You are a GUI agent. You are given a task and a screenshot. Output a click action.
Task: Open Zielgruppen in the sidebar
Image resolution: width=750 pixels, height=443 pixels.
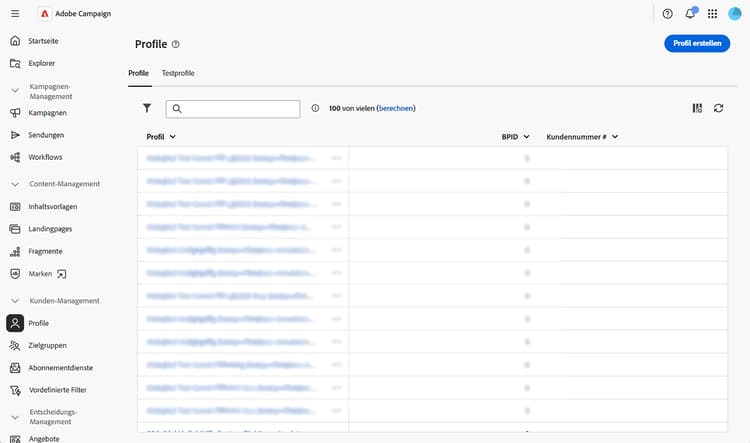point(47,345)
